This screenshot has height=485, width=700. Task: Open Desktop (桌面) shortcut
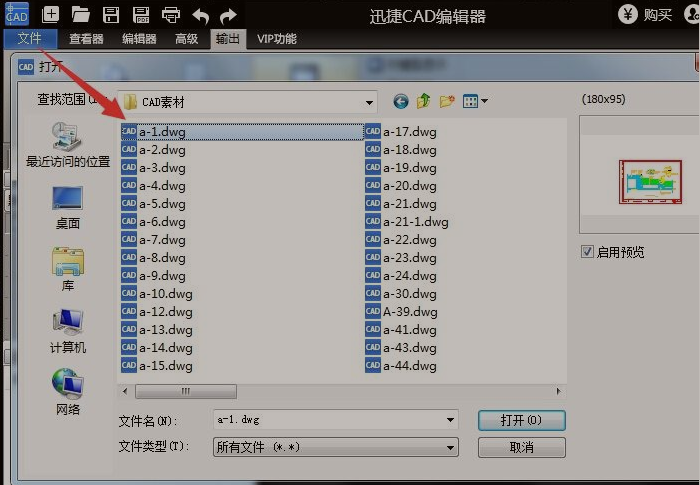tap(67, 207)
